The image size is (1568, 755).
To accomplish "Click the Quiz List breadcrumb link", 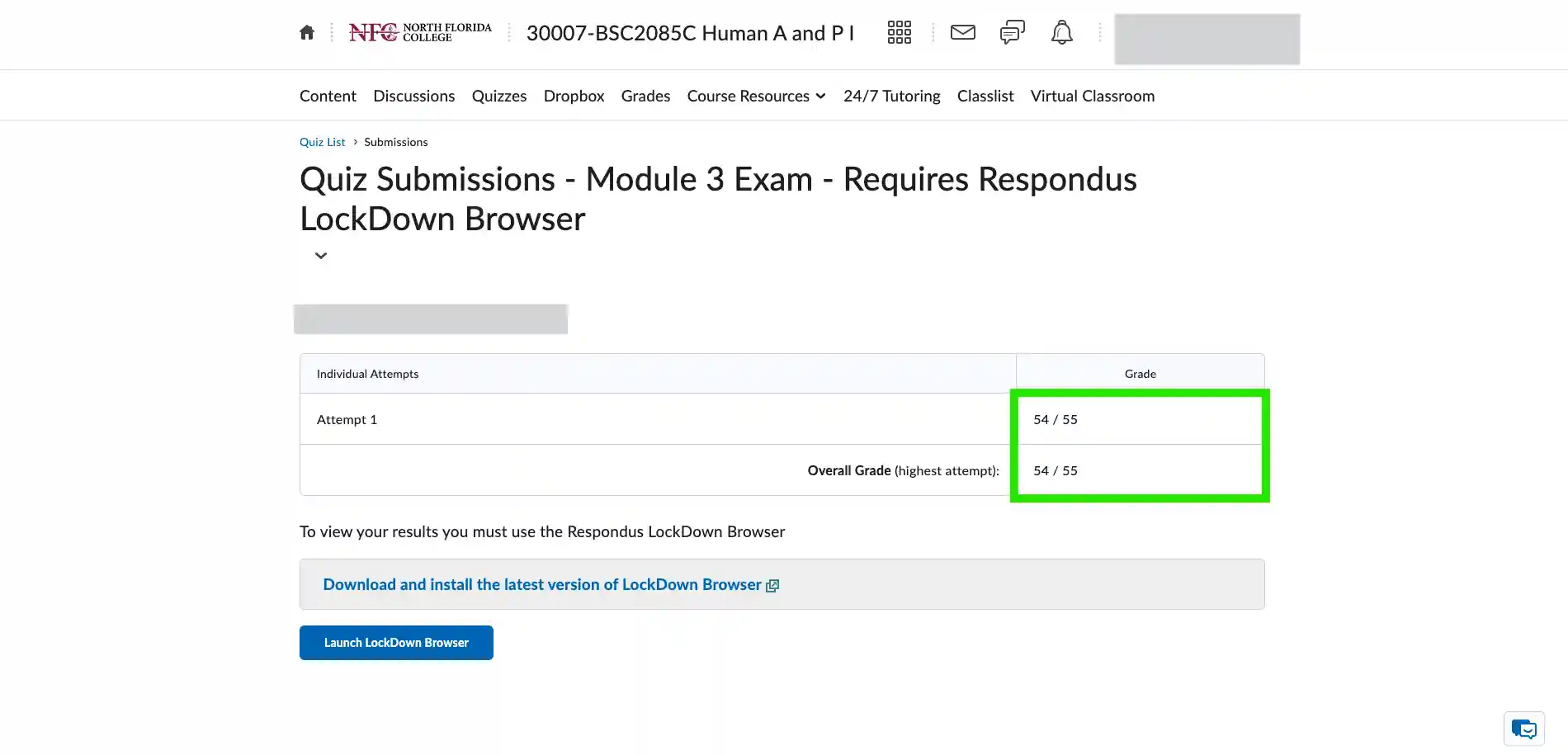I will pos(322,142).
